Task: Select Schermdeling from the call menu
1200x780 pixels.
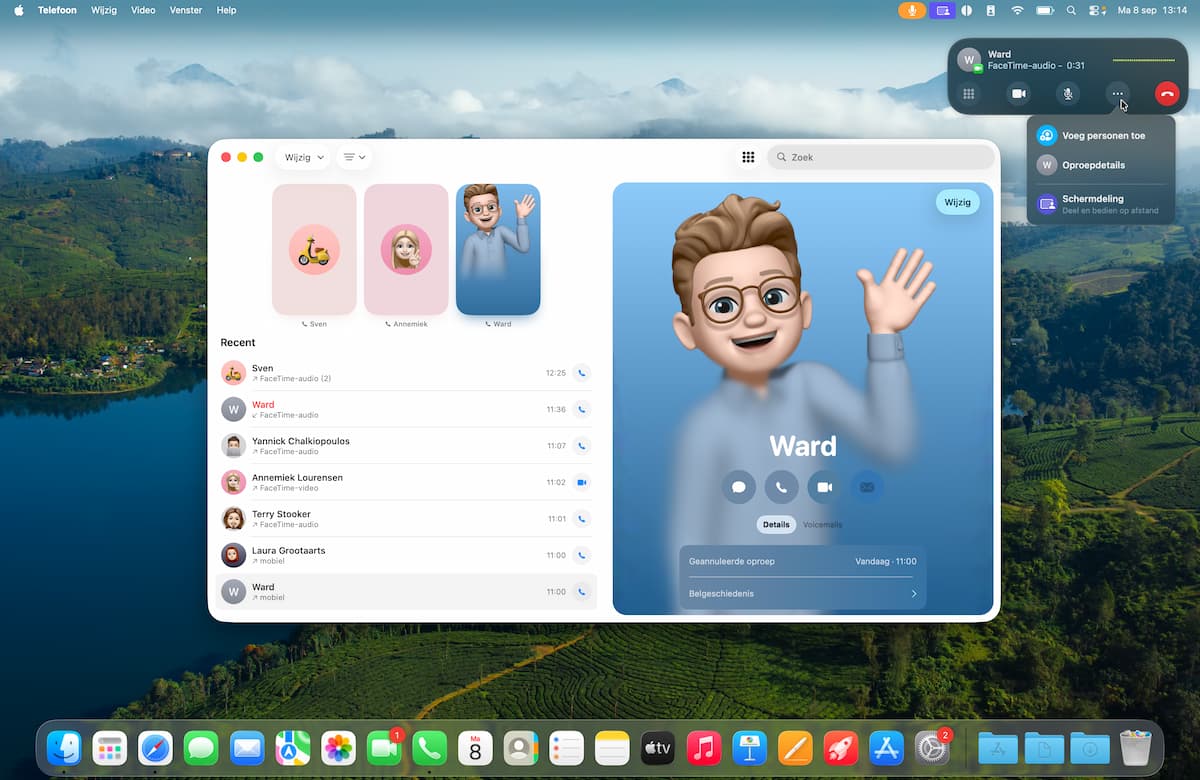Action: click(x=1092, y=204)
